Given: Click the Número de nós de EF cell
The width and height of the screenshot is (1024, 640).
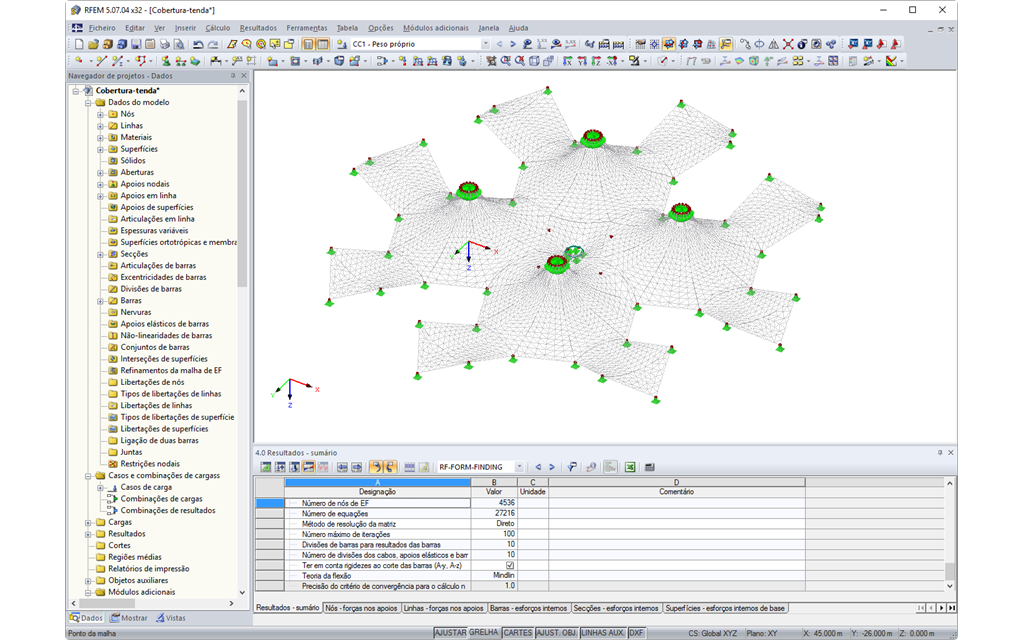Looking at the screenshot, I should pyautogui.click(x=377, y=503).
